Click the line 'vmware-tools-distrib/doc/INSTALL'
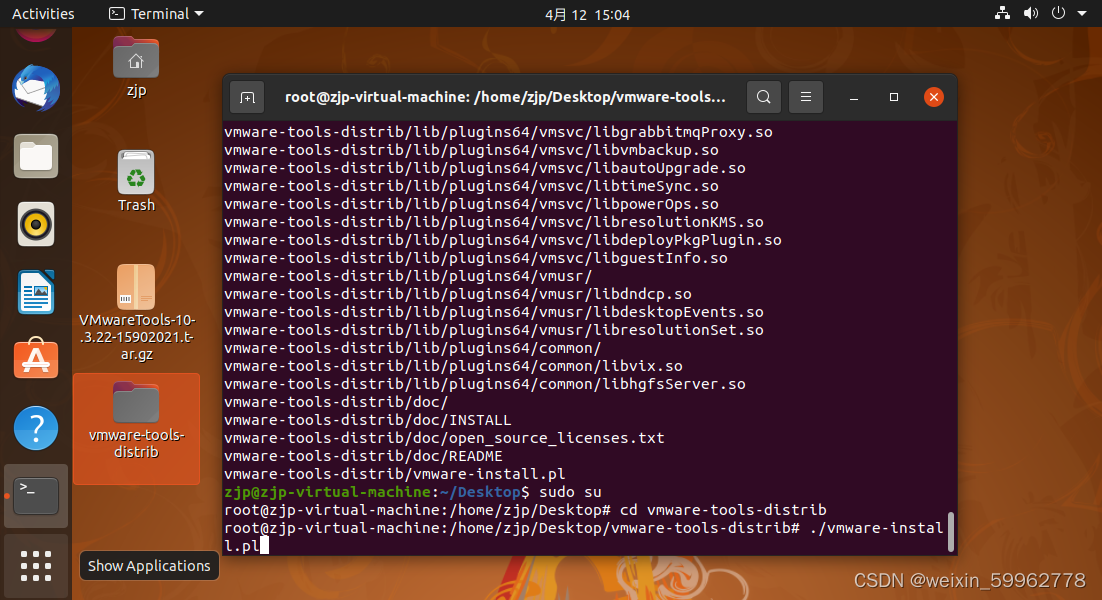The height and width of the screenshot is (600, 1102). click(368, 420)
